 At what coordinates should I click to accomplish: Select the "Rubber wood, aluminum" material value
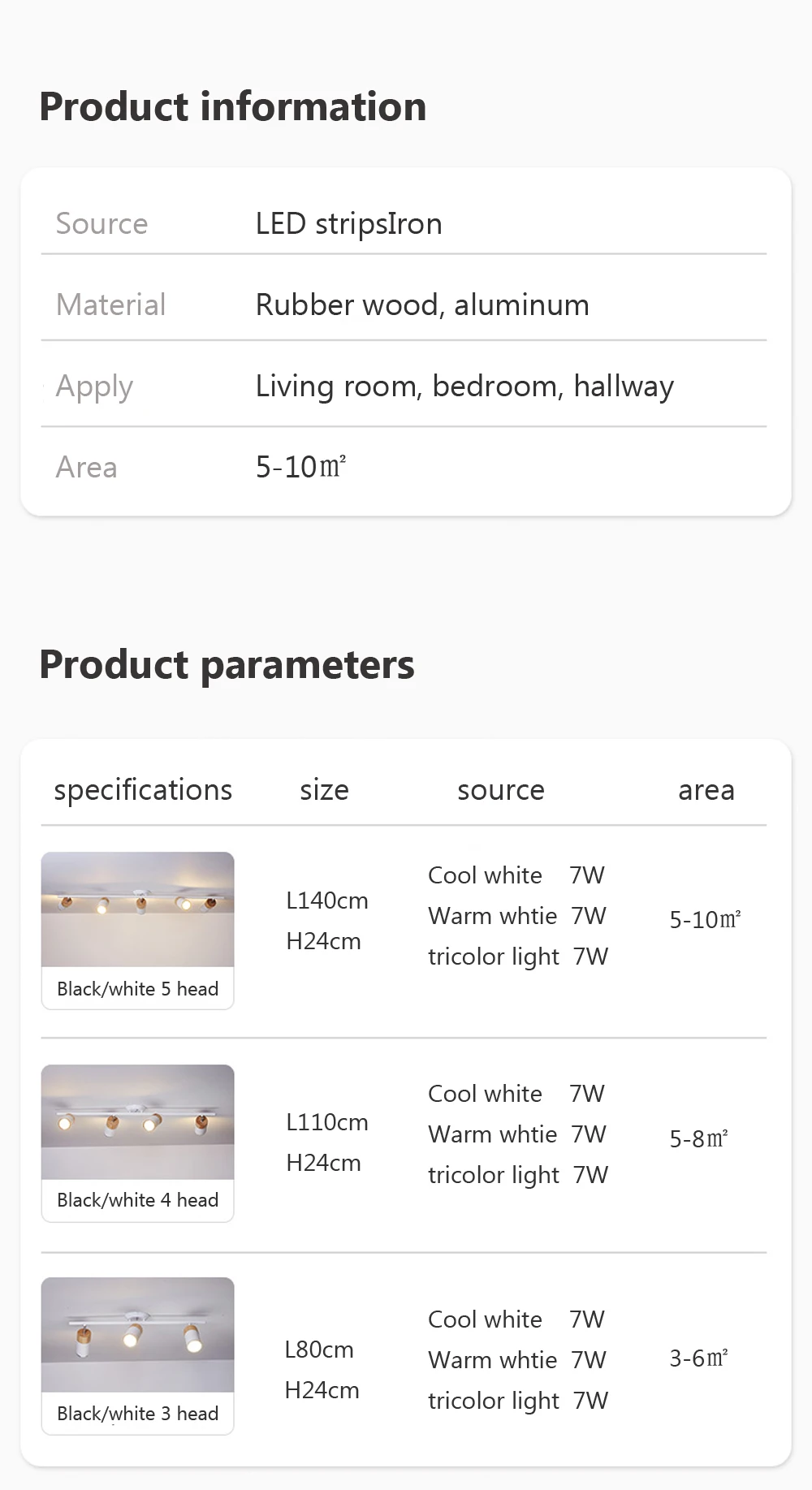[x=422, y=305]
